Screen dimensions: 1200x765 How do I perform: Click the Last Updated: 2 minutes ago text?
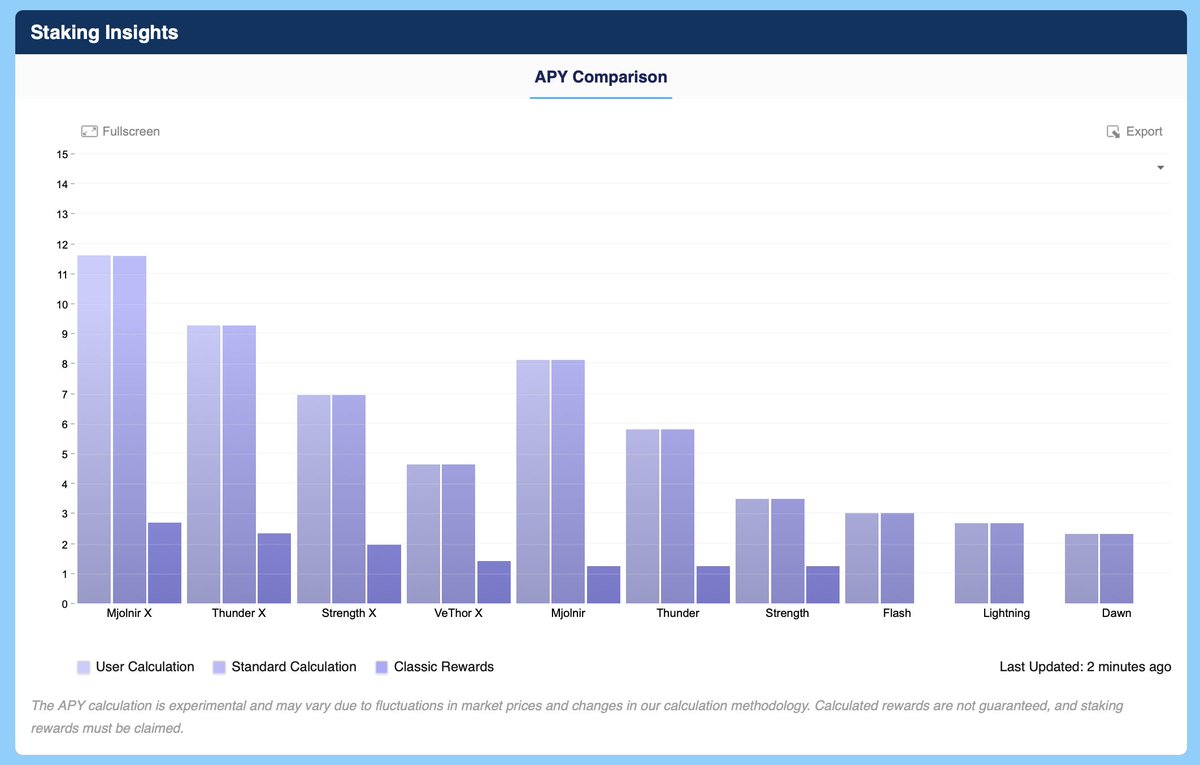(1085, 667)
